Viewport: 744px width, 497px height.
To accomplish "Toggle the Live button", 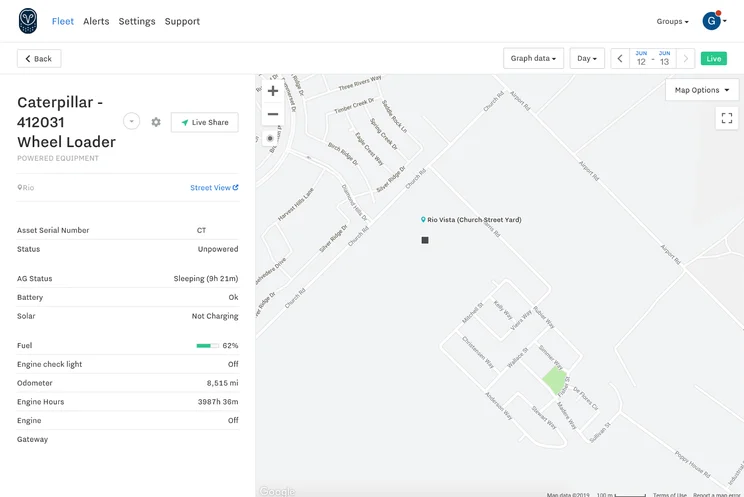I will pos(714,58).
